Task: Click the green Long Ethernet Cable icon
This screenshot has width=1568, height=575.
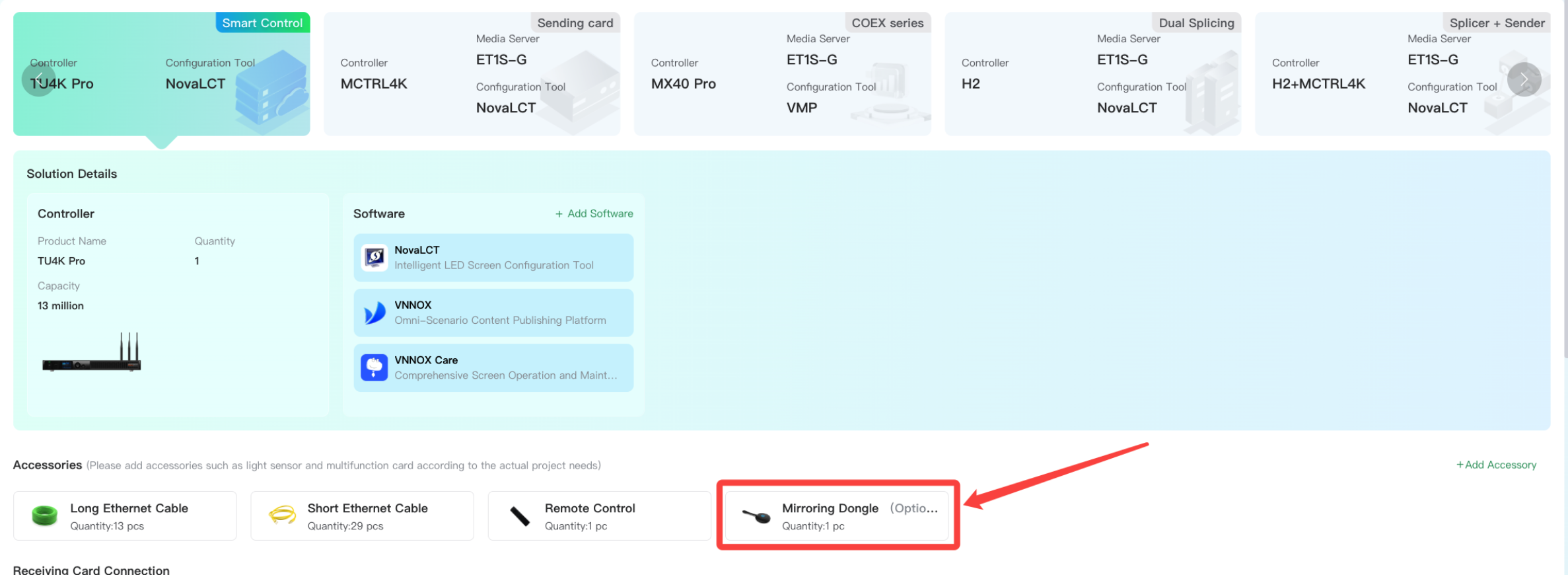Action: click(45, 516)
